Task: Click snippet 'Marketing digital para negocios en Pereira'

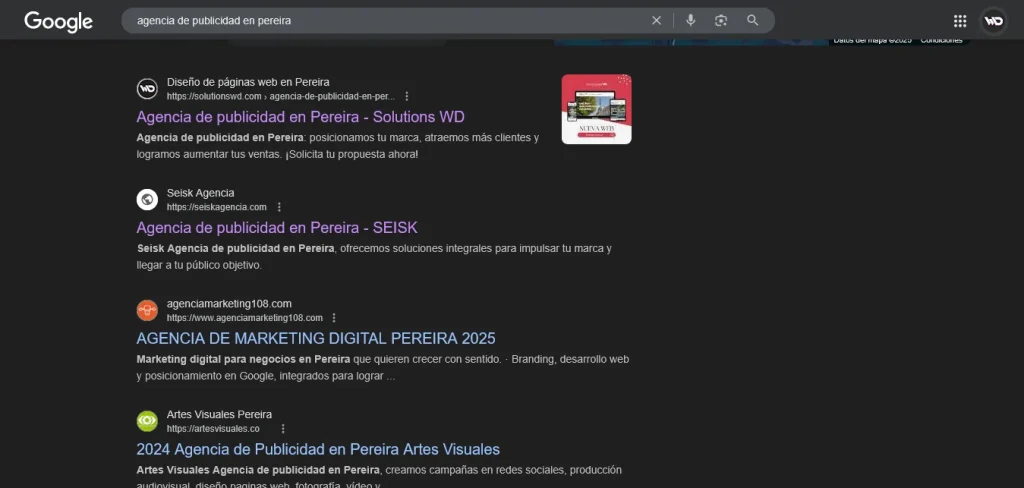Action: click(244, 359)
